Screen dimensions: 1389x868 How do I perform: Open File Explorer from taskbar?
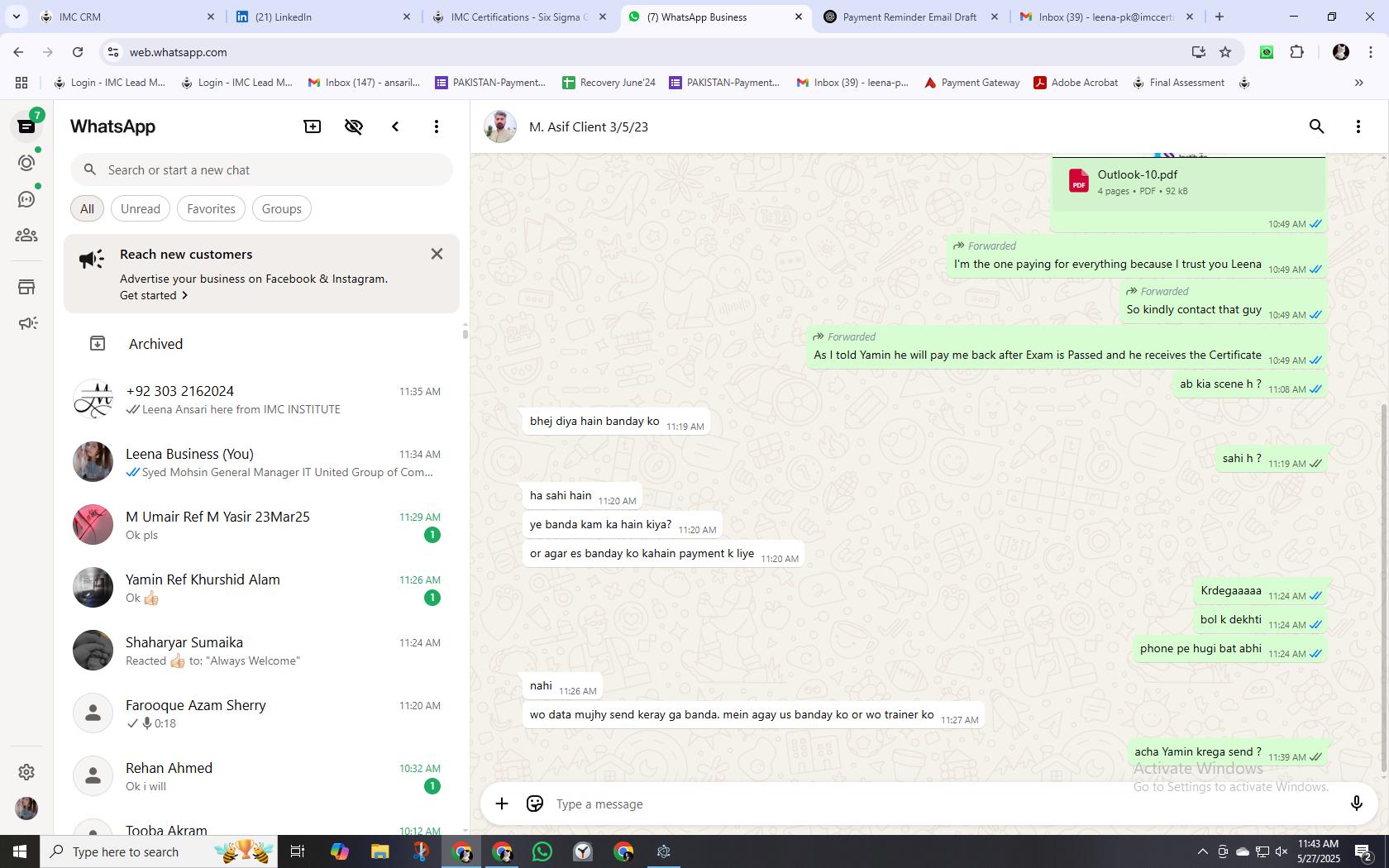379,851
